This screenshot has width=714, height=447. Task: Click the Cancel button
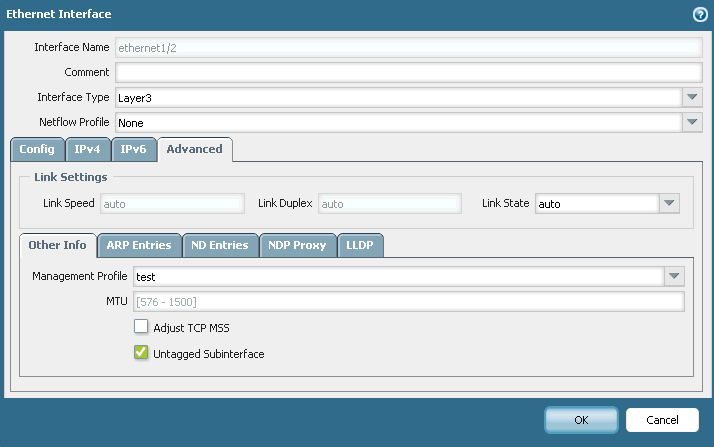[662, 420]
